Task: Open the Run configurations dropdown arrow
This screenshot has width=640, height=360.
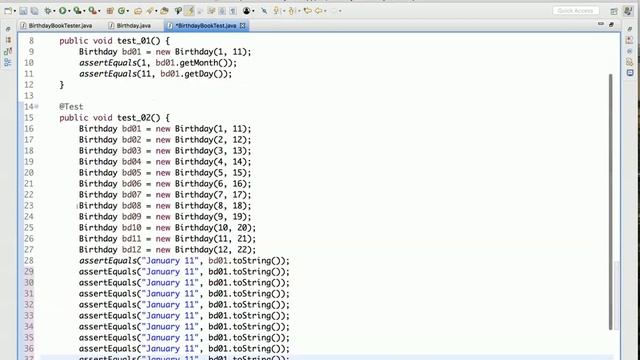Action: (x=69, y=11)
